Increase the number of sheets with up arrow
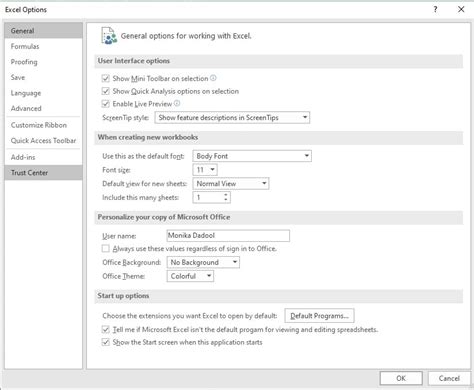Viewport: 474px width, 390px height. click(x=226, y=195)
